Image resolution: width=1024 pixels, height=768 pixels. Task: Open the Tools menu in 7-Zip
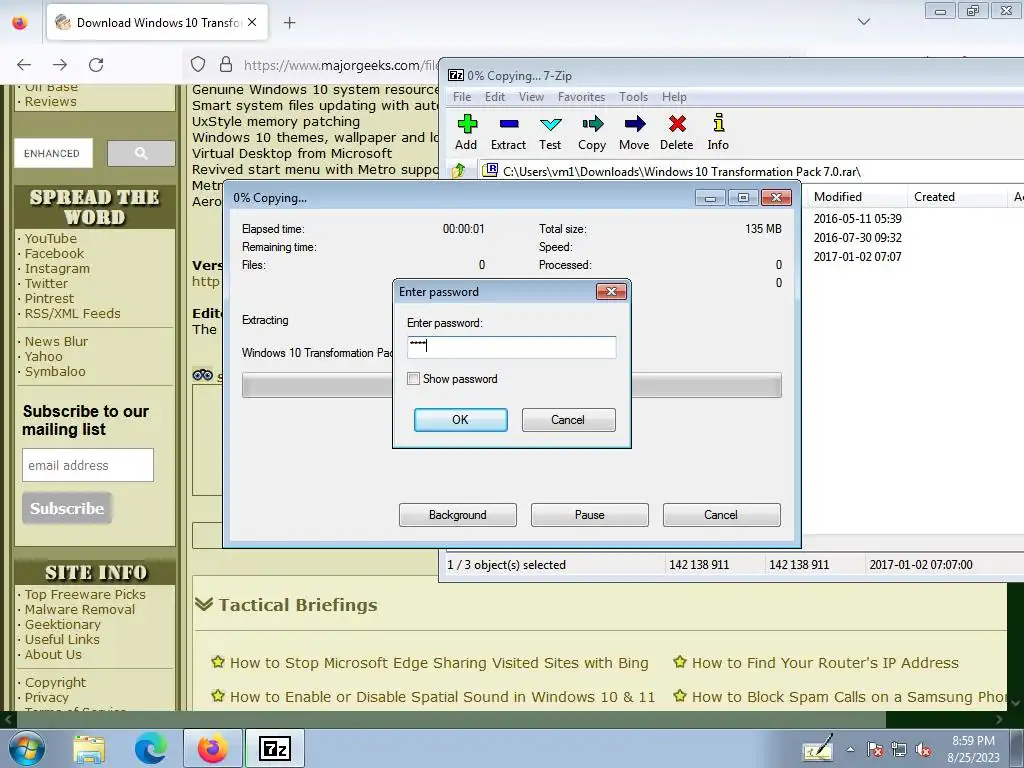(x=633, y=97)
